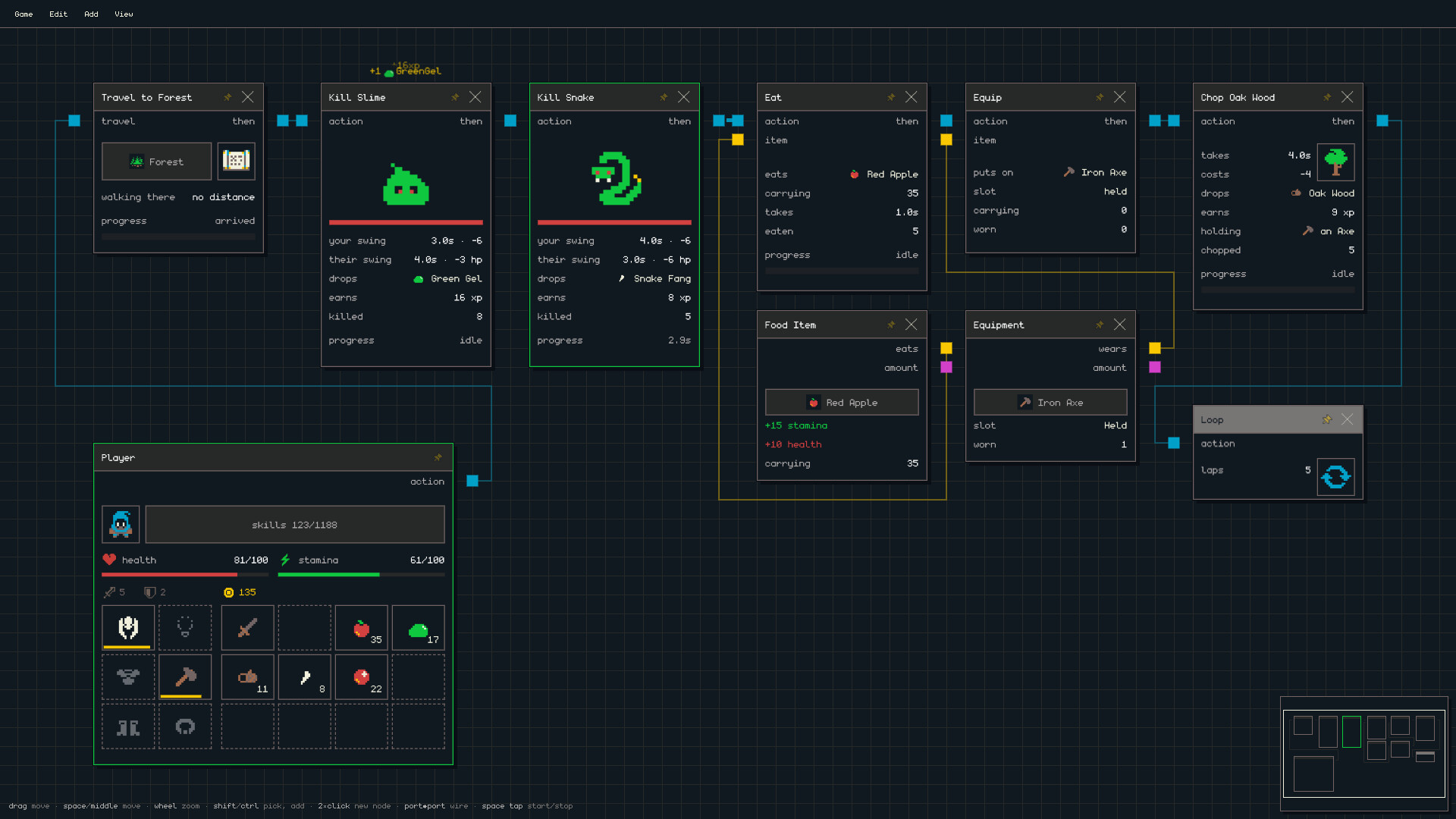Pin the Food Item node
The width and height of the screenshot is (1456, 819).
tap(891, 325)
